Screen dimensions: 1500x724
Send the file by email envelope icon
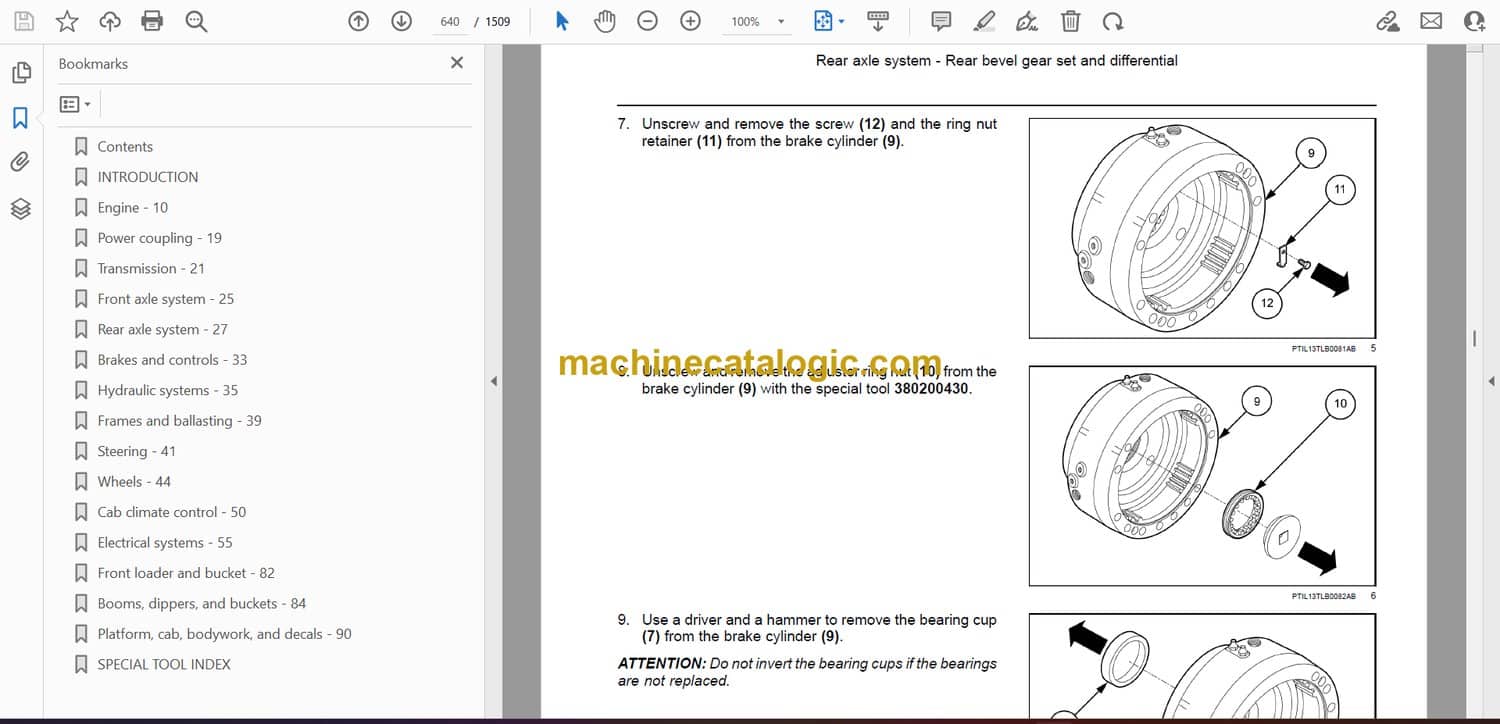click(1431, 21)
